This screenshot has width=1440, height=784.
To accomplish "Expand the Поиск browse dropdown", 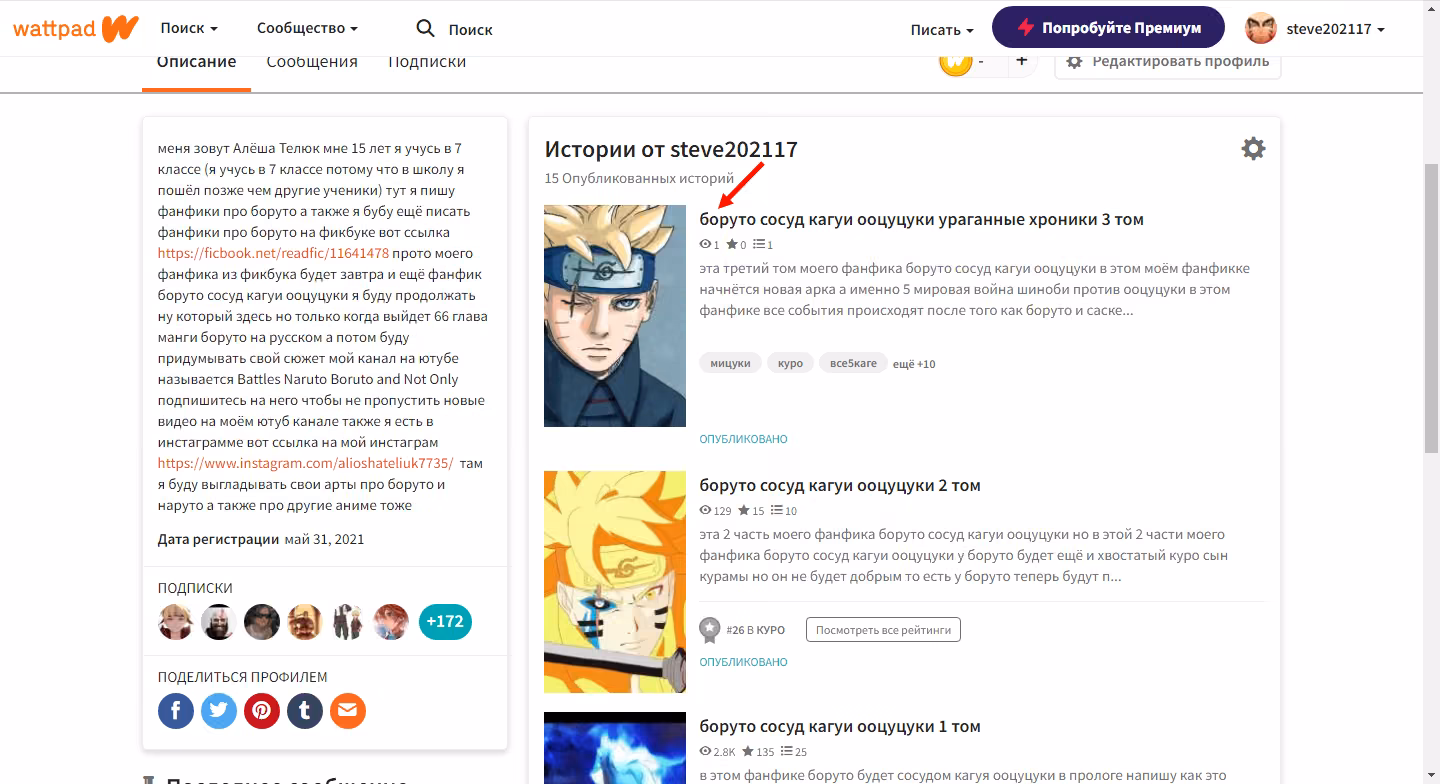I will 188,29.
